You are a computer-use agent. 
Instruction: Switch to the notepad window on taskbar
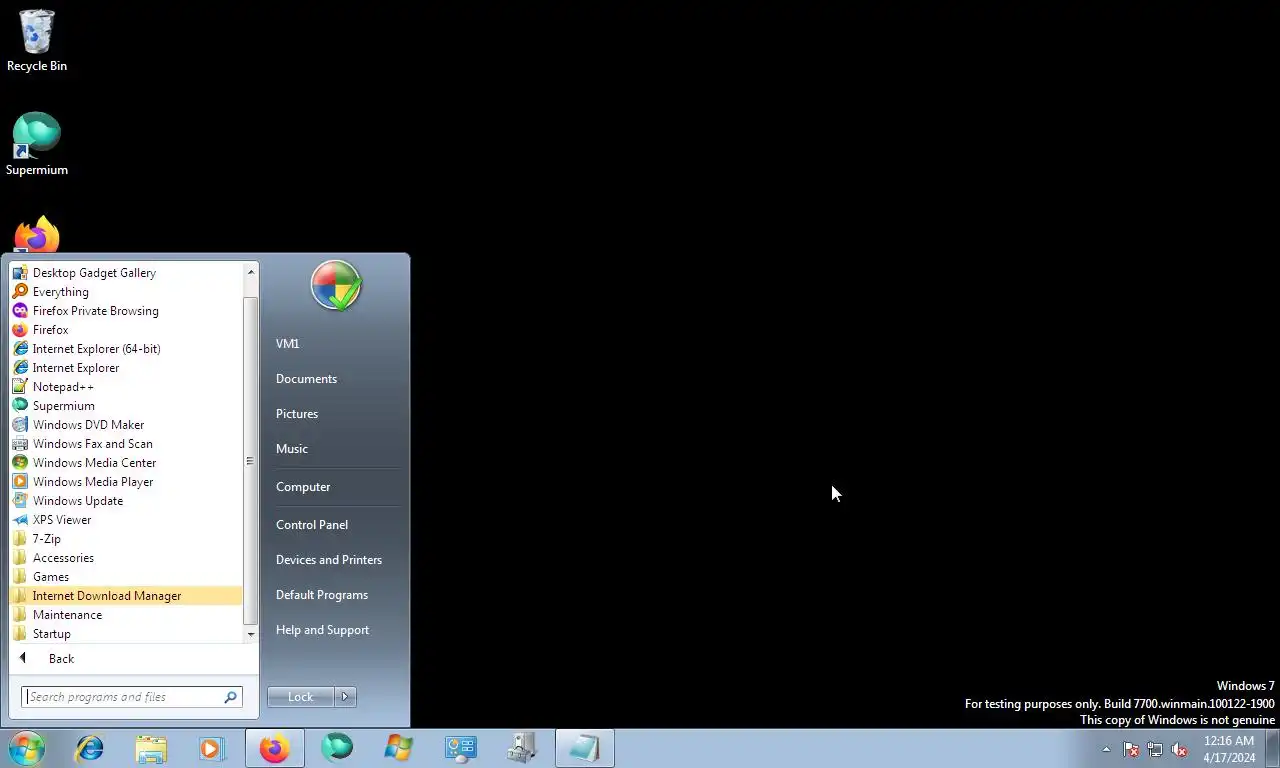[x=585, y=748]
